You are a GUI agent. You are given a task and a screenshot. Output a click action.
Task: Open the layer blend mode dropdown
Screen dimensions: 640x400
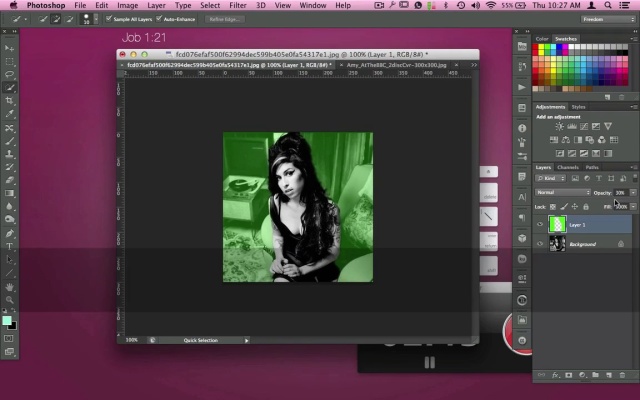tap(563, 192)
